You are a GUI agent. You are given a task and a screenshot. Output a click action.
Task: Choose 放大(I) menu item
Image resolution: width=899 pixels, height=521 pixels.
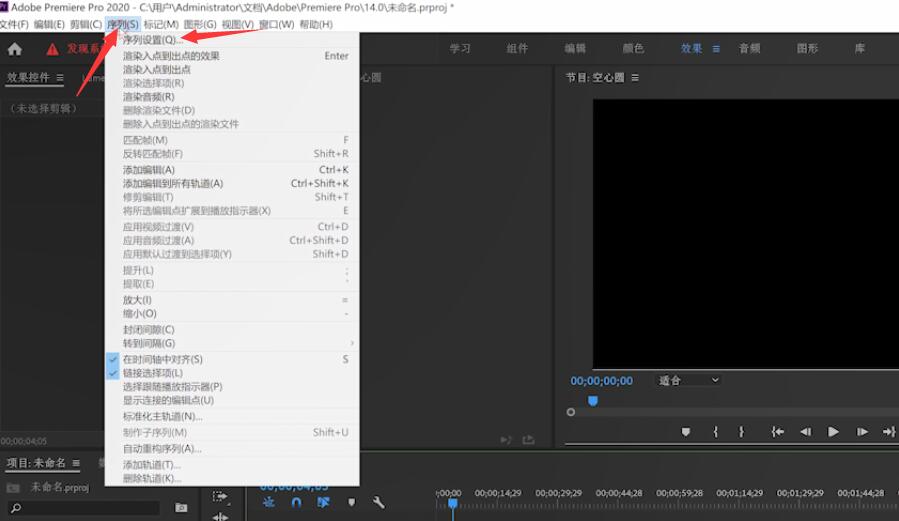coord(232,300)
